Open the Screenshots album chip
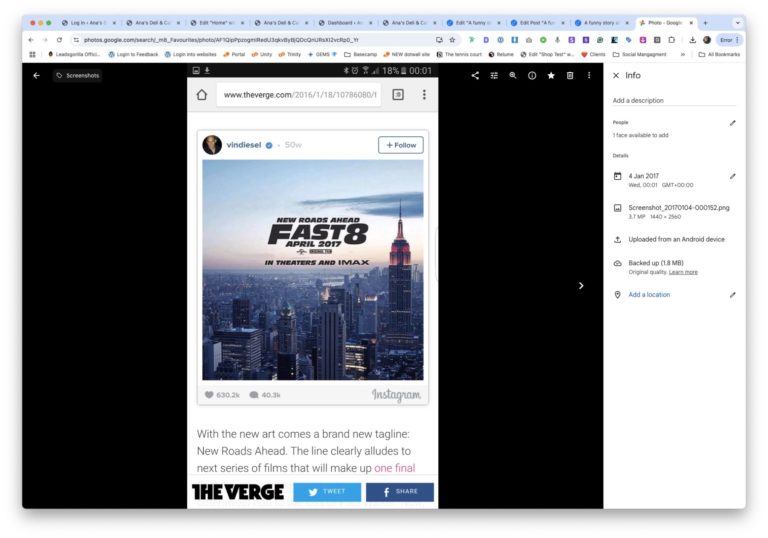Image resolution: width=768 pixels, height=538 pixels. pos(78,75)
